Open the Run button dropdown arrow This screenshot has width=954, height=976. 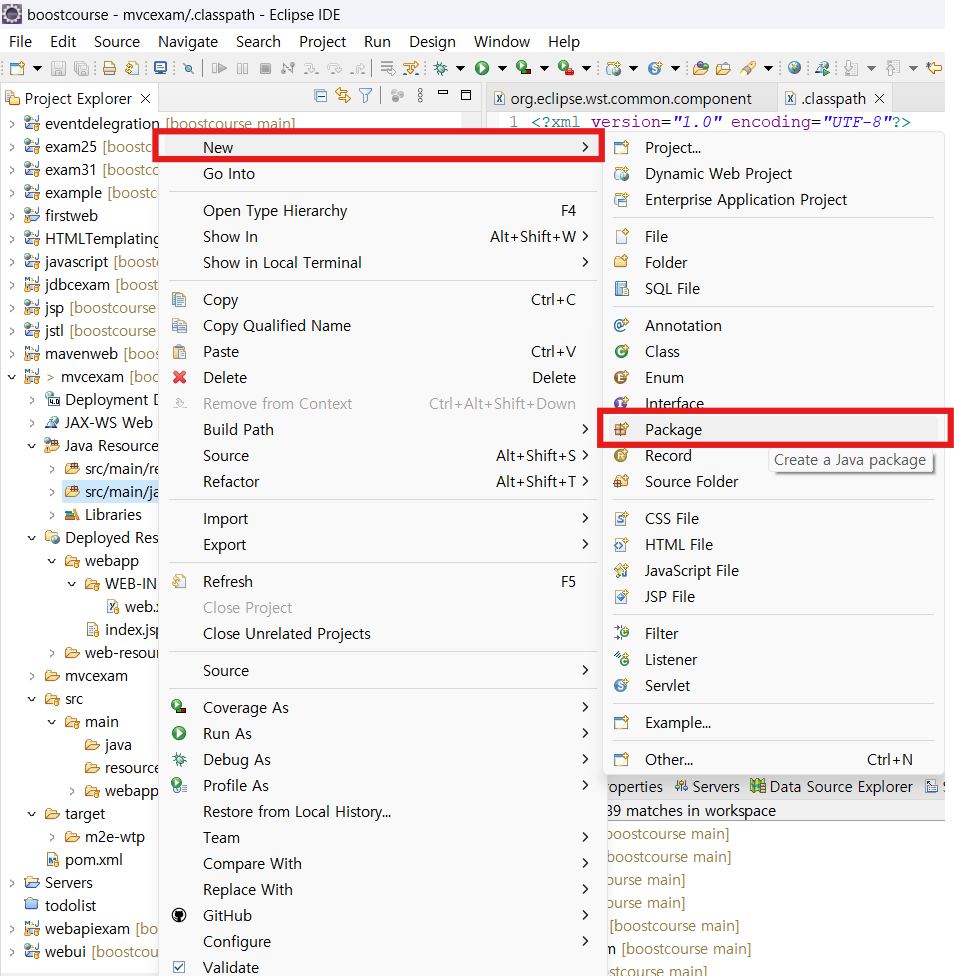tap(502, 68)
